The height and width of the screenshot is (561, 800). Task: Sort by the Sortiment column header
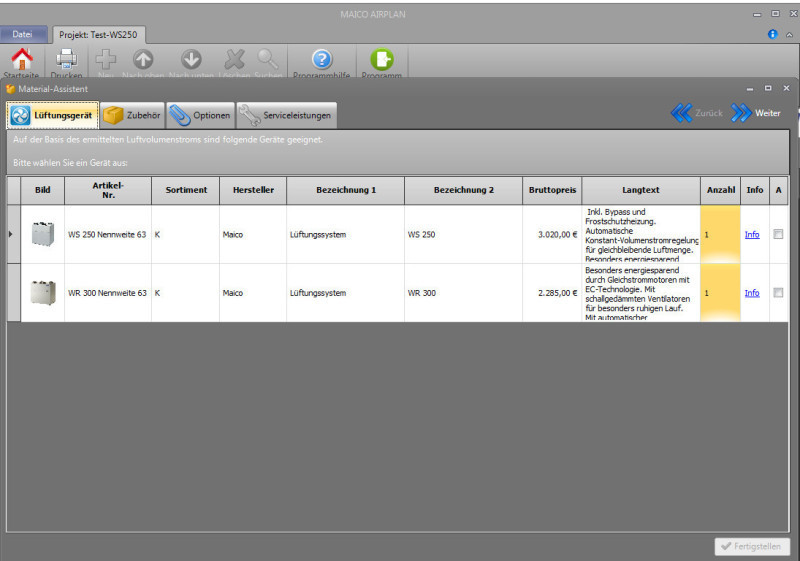(186, 190)
